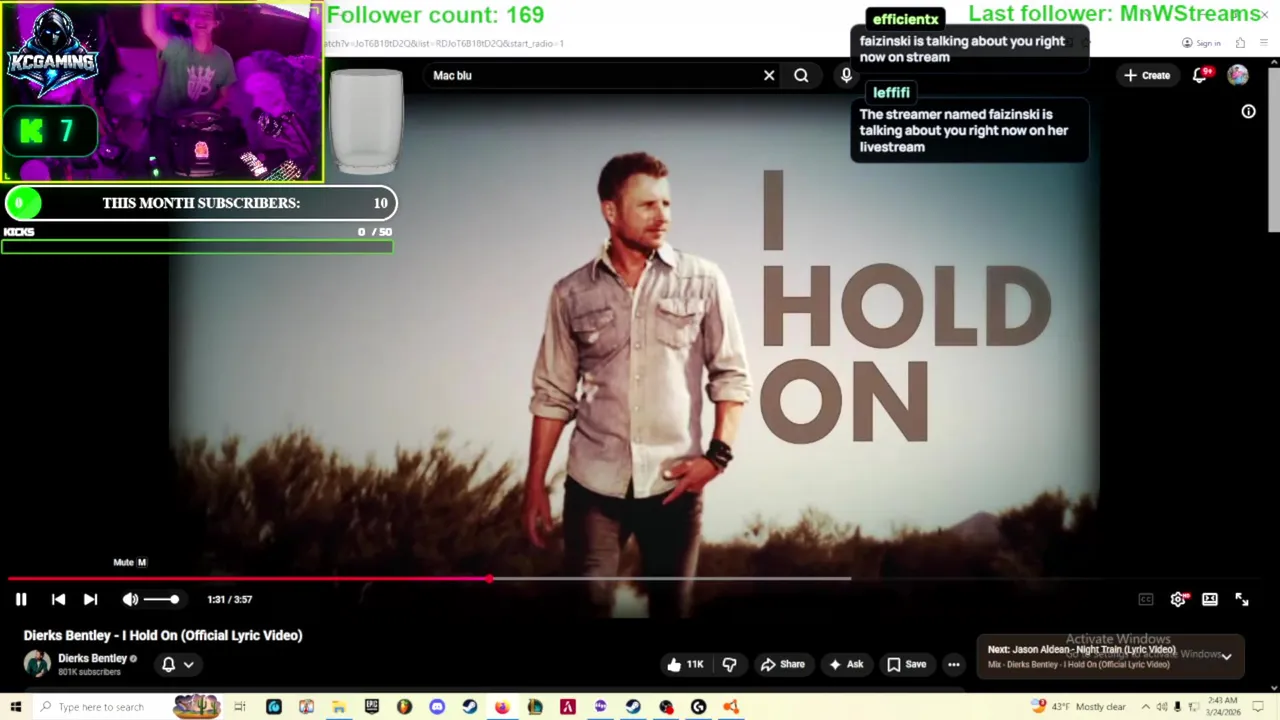Clear the search box with X

click(769, 75)
